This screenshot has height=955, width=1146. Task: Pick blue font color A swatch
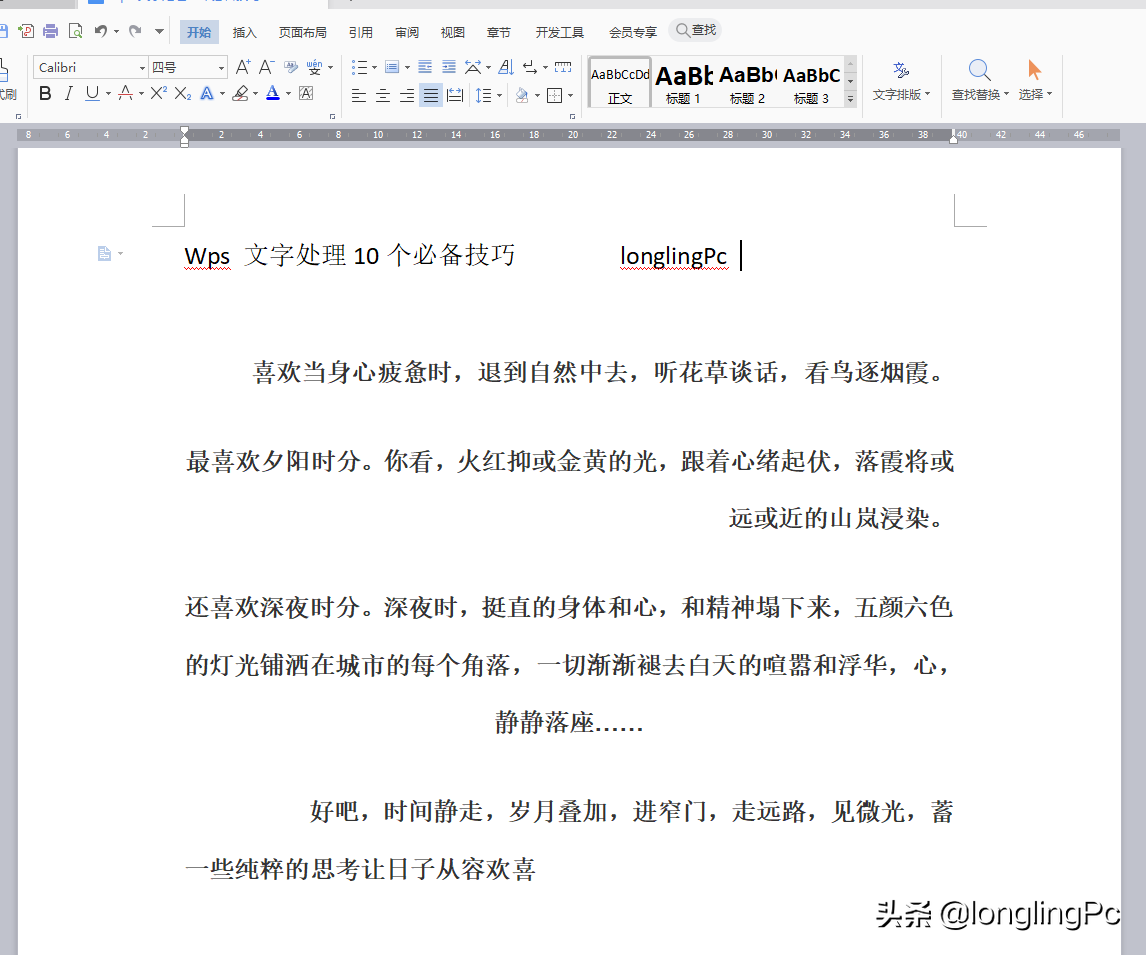(x=273, y=94)
